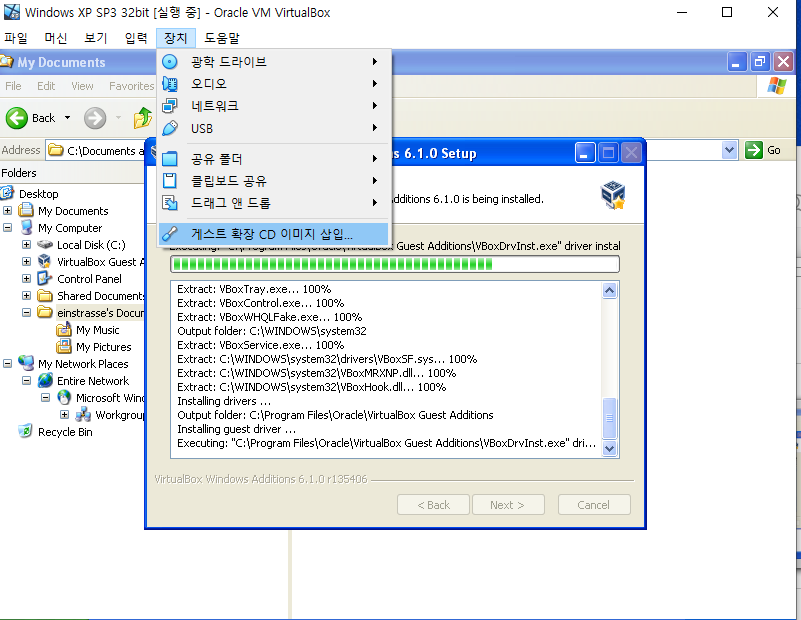Expand Control Panel tree node
Screen dimensions: 801x620
[x=27, y=278]
